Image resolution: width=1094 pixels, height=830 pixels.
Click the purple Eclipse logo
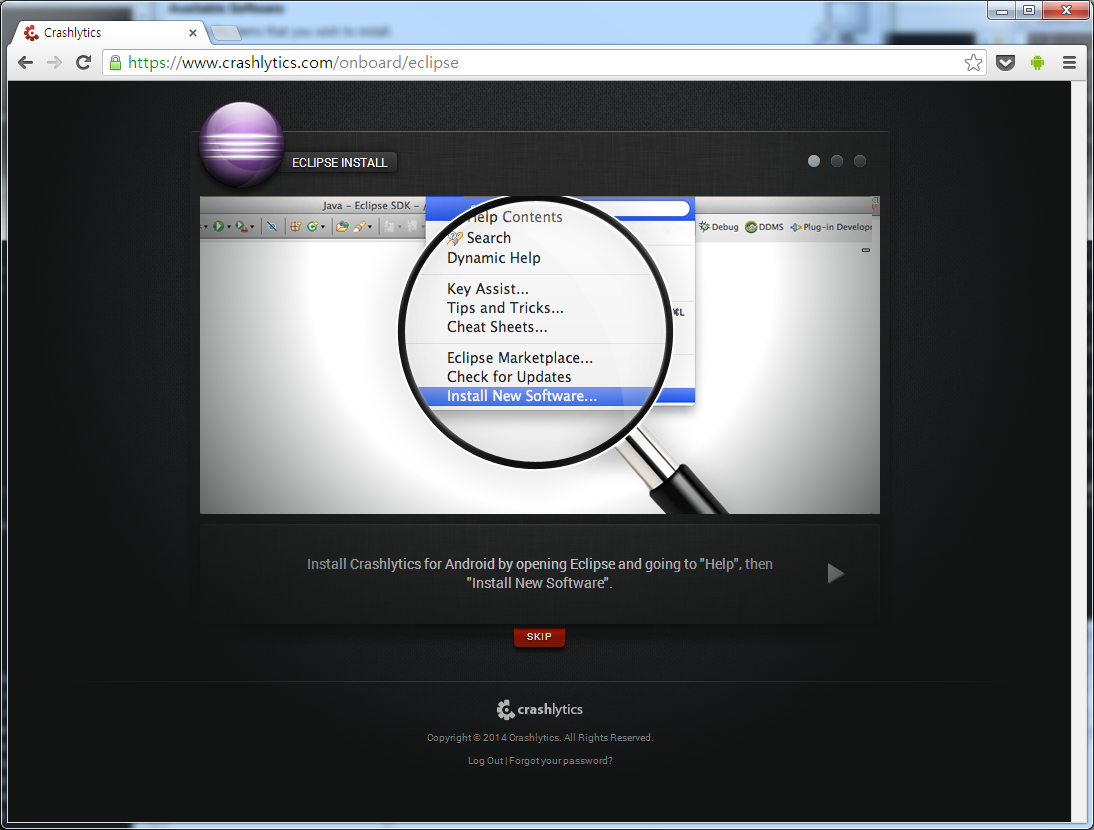[x=241, y=146]
